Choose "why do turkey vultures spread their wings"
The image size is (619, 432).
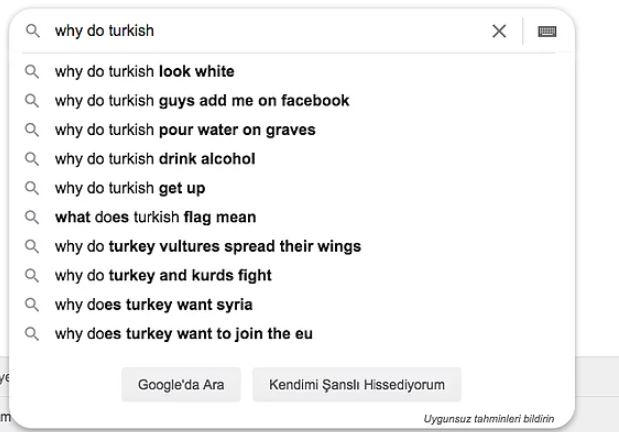208,246
